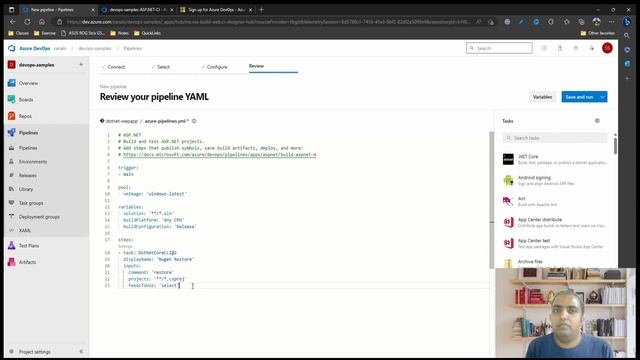Click azure-pipelines.yml file name
640x360 pixels.
pos(166,121)
